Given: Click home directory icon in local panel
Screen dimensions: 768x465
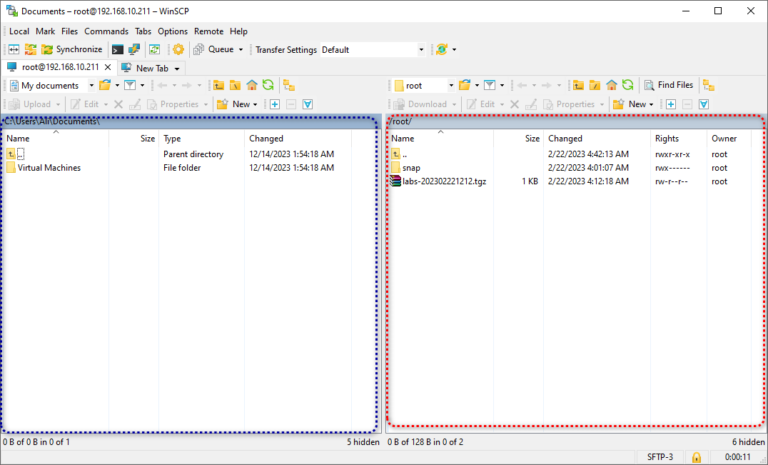Looking at the screenshot, I should click(252, 86).
